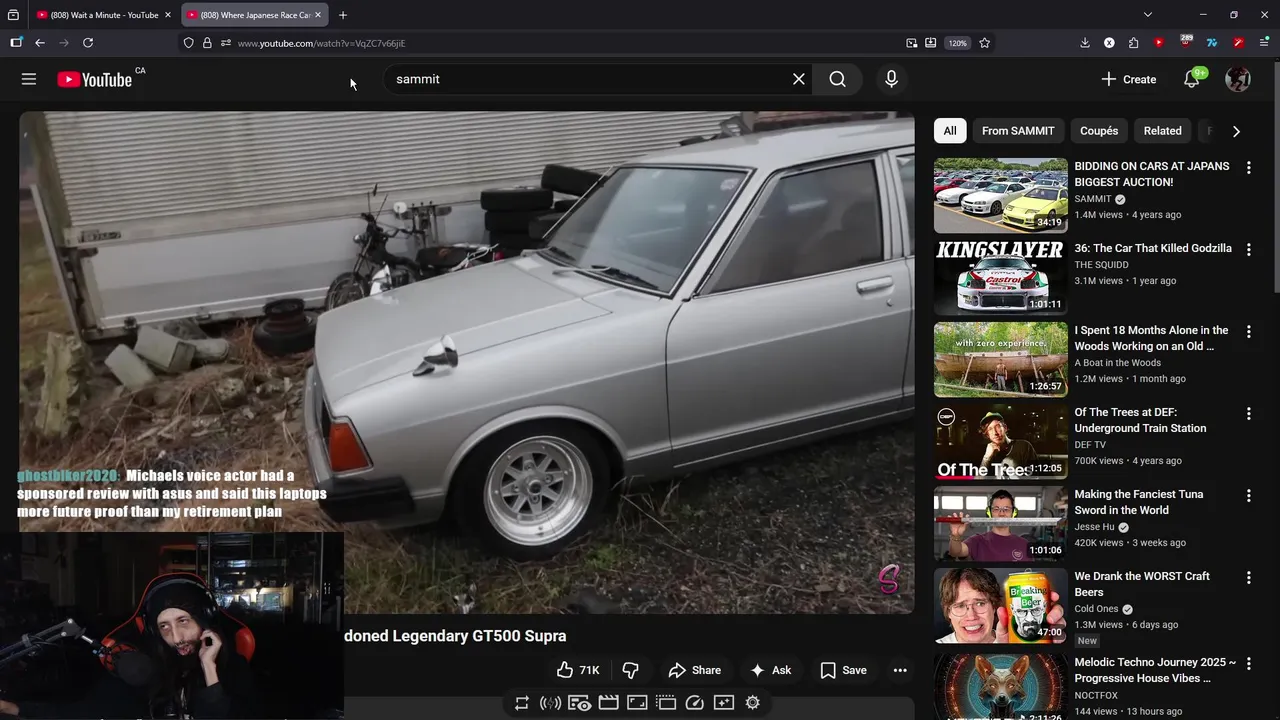
Task: Show more filter chips with arrow
Action: click(x=1236, y=131)
